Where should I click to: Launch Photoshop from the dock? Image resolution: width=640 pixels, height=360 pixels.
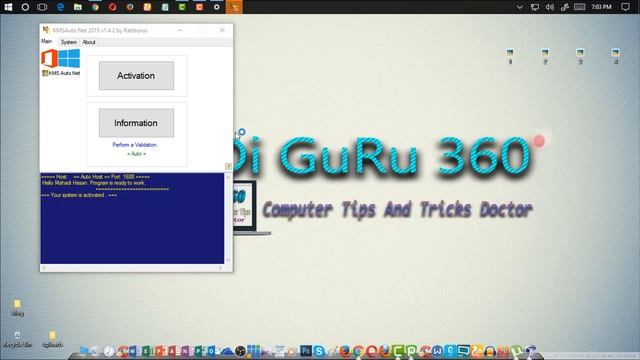pos(306,351)
